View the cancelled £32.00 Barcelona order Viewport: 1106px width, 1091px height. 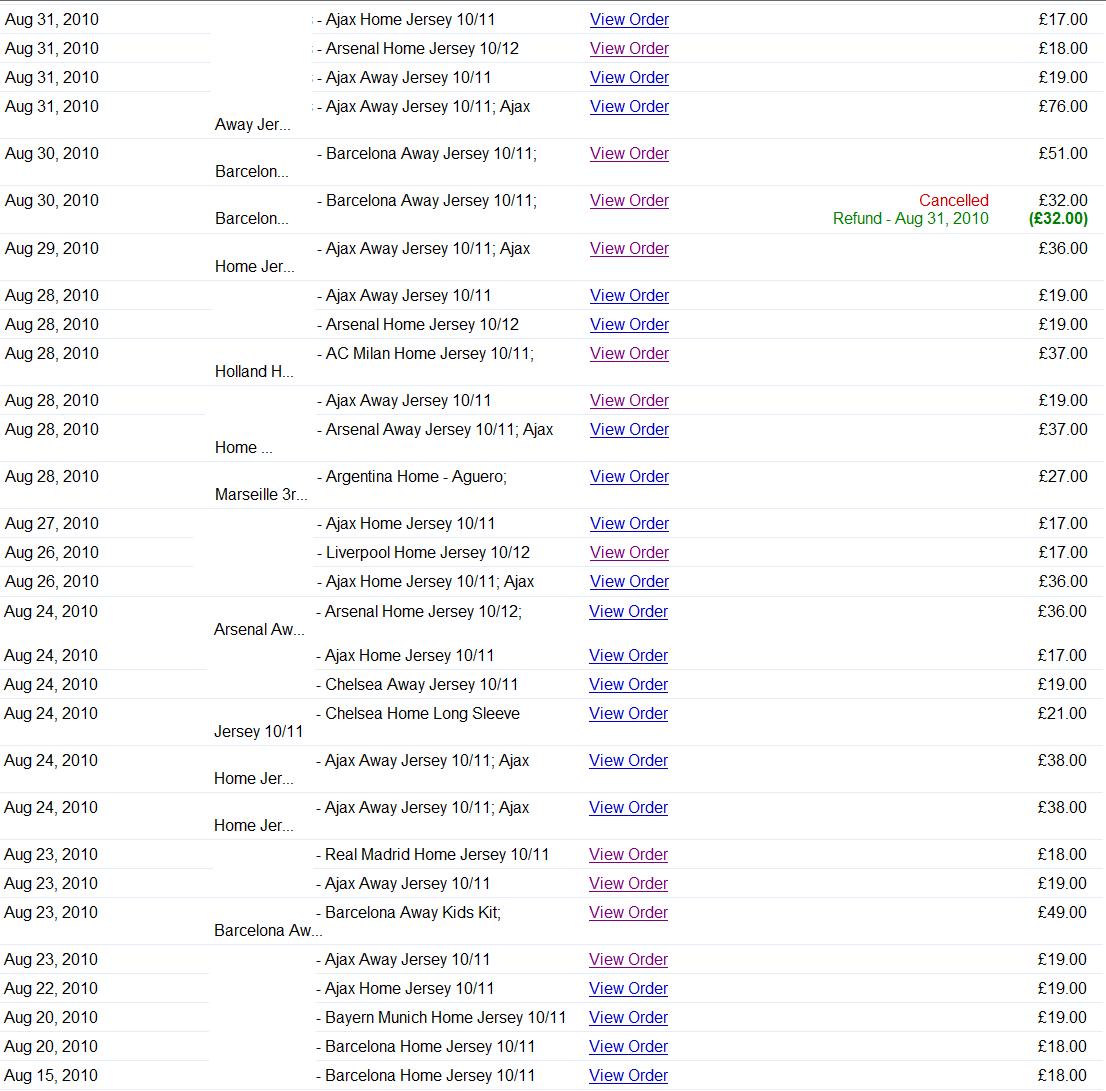pos(629,201)
